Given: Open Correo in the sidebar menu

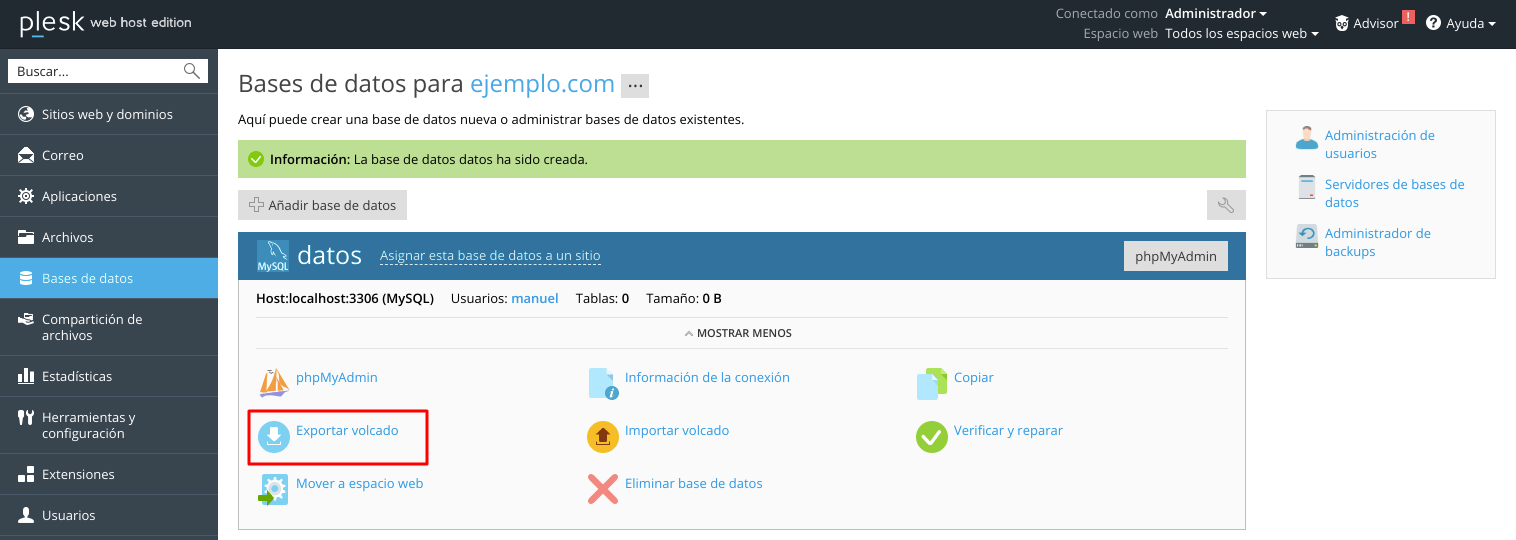Looking at the screenshot, I should tap(62, 155).
